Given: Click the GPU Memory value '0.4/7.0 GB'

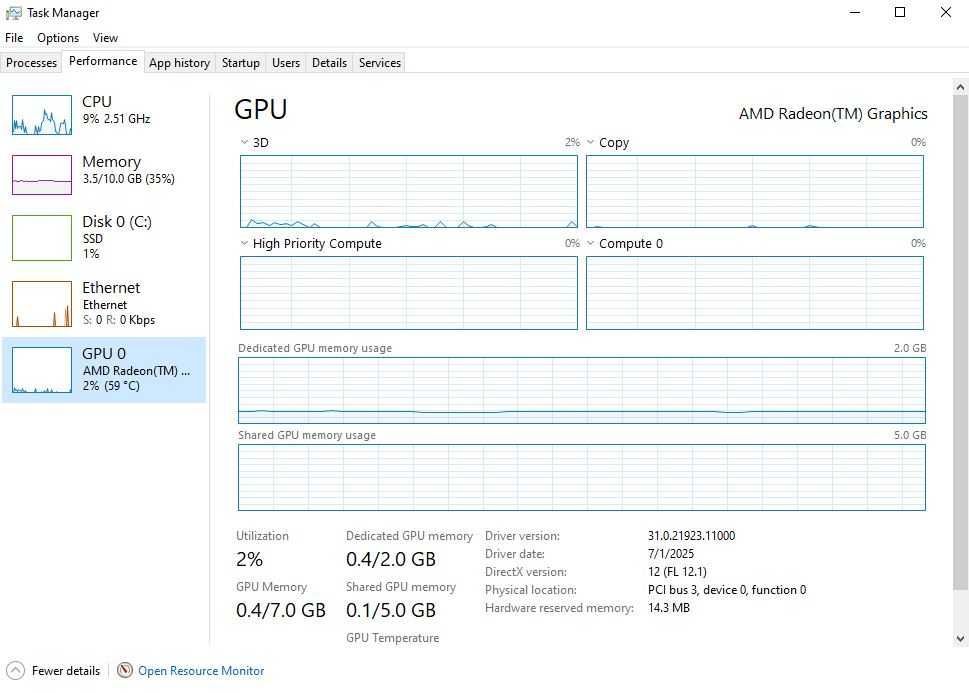Looking at the screenshot, I should [281, 610].
